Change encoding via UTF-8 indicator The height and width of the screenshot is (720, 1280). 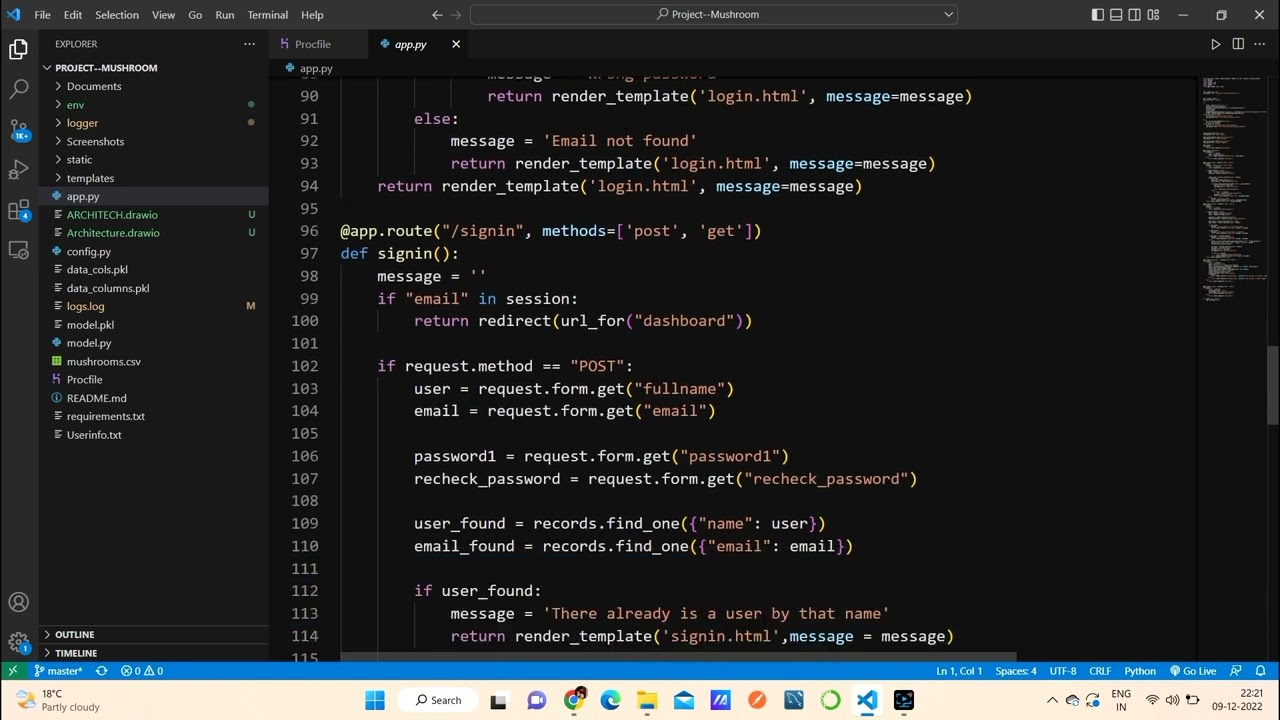pos(1063,671)
